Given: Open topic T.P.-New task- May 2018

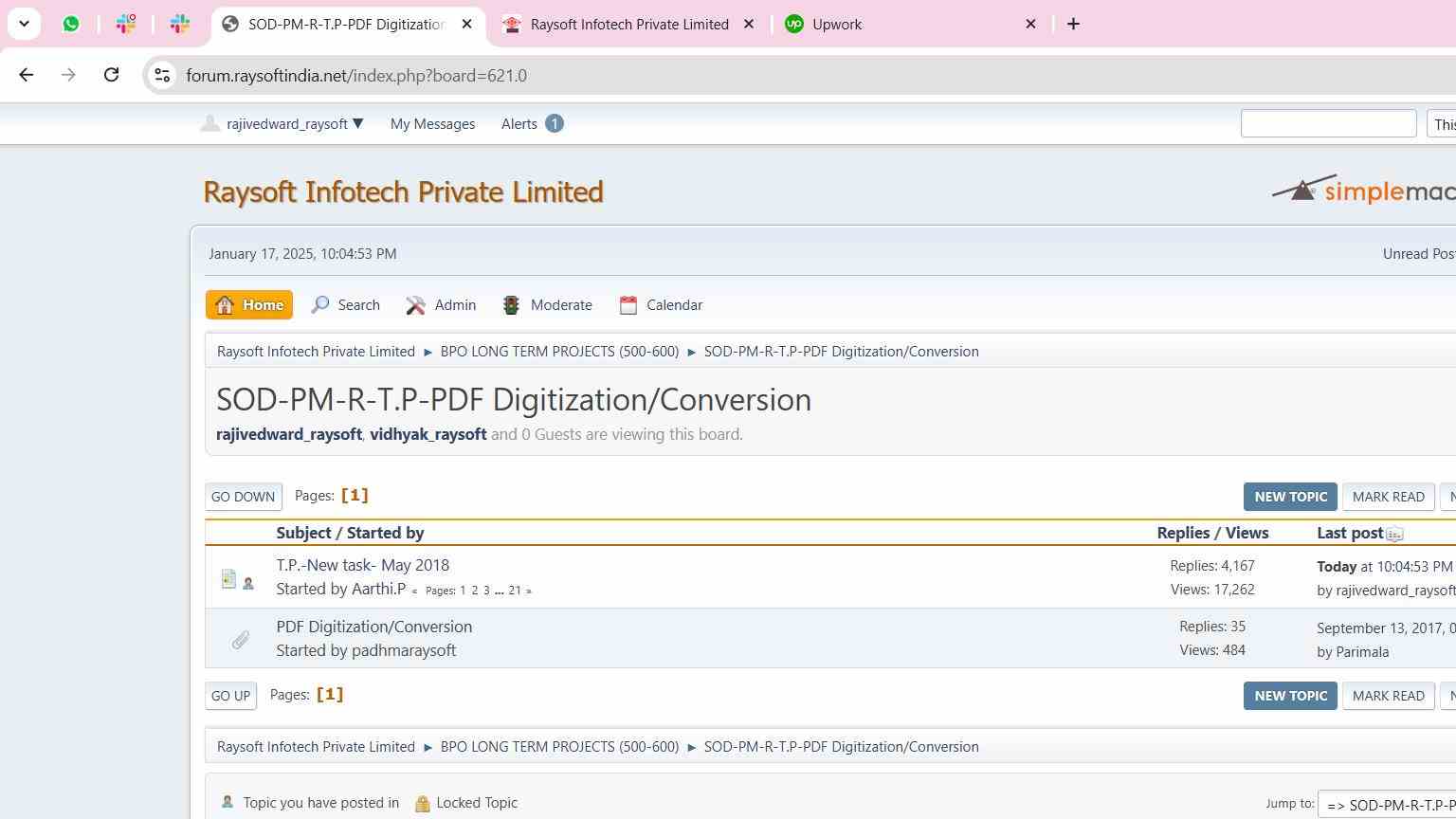Looking at the screenshot, I should pyautogui.click(x=363, y=565).
